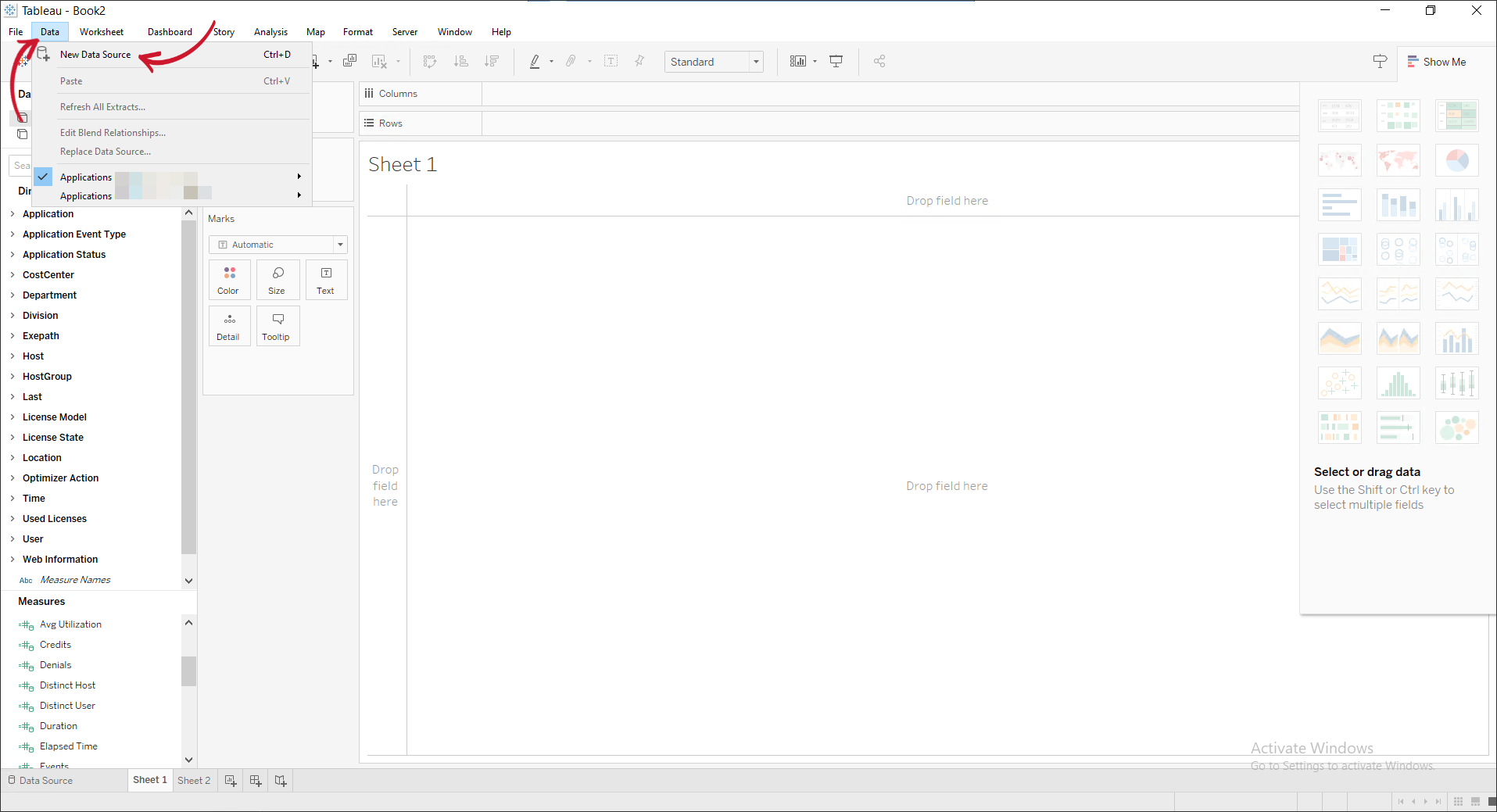Click the Sort ascending toolbar icon
The width and height of the screenshot is (1497, 812).
point(461,61)
